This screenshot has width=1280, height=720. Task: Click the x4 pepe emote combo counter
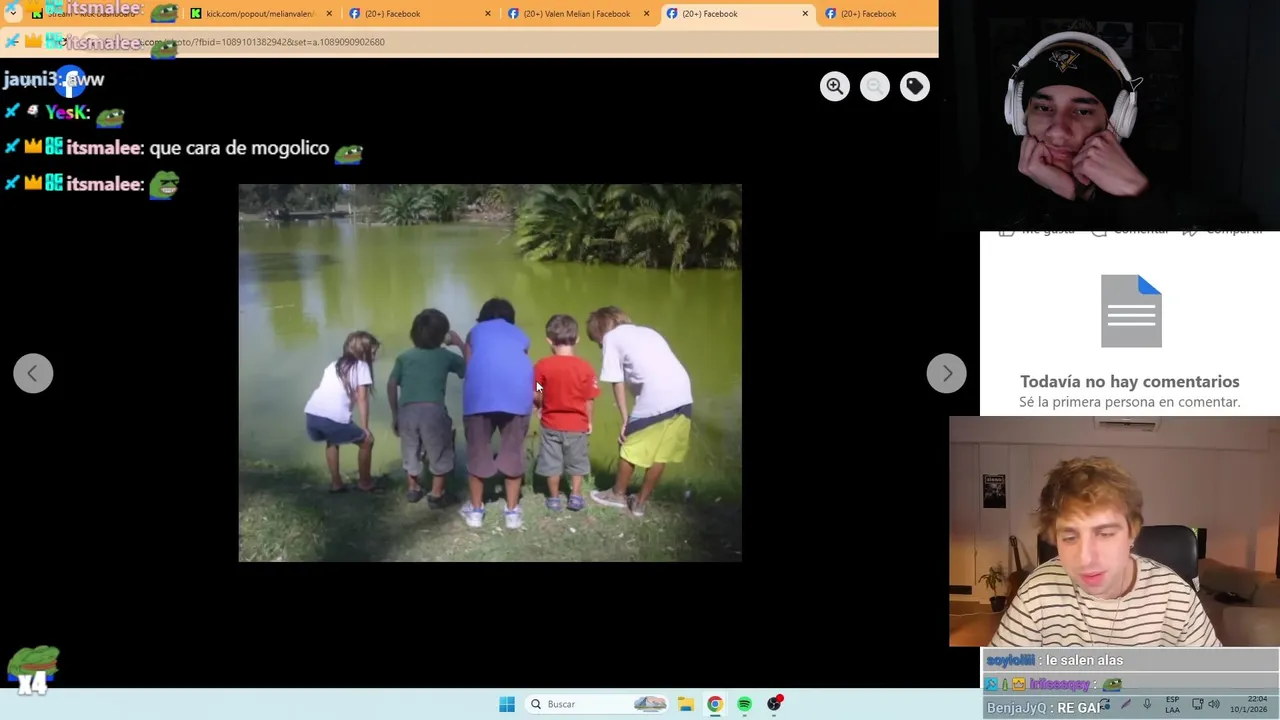pyautogui.click(x=33, y=671)
